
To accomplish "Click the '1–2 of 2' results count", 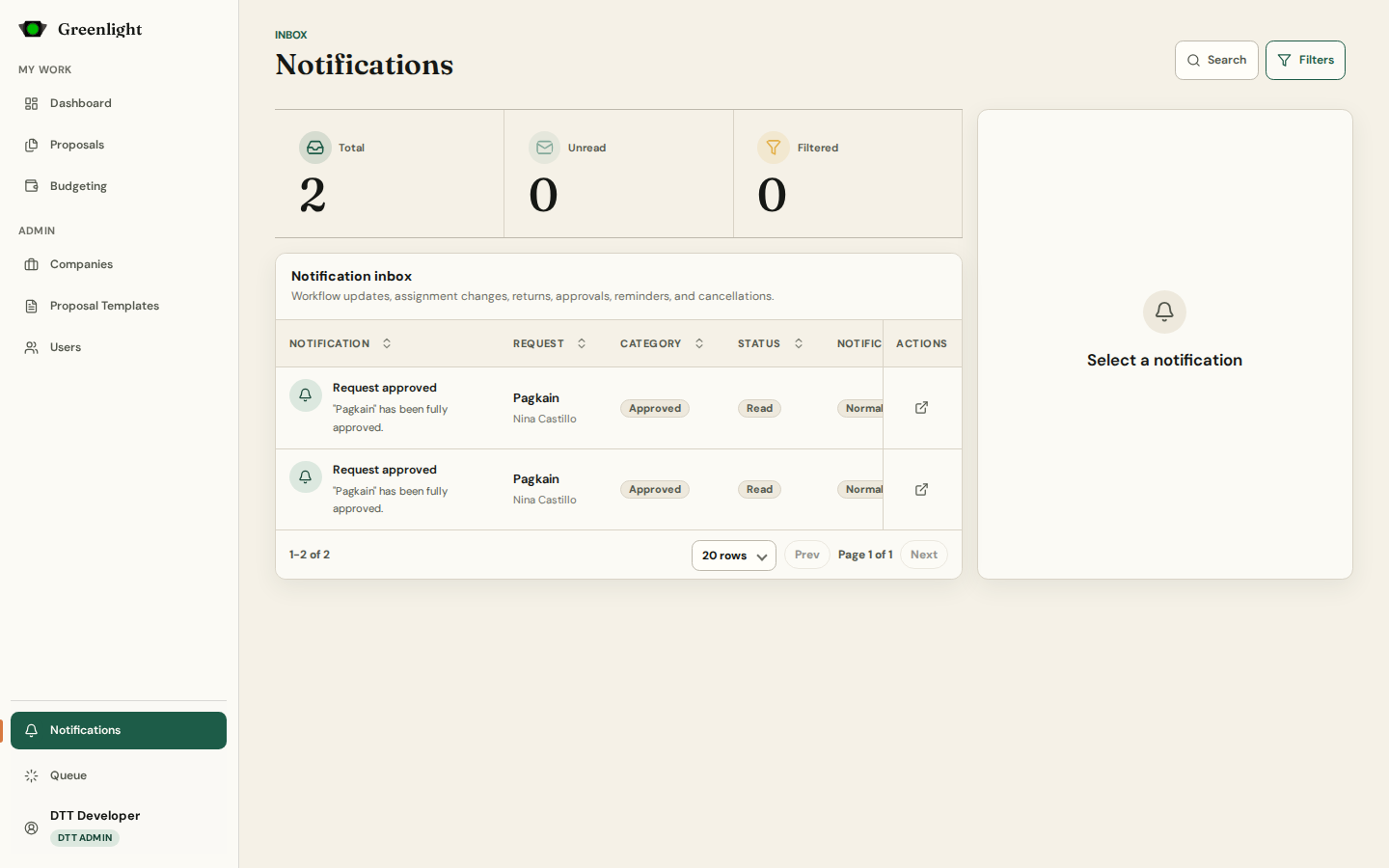I will pos(310,555).
